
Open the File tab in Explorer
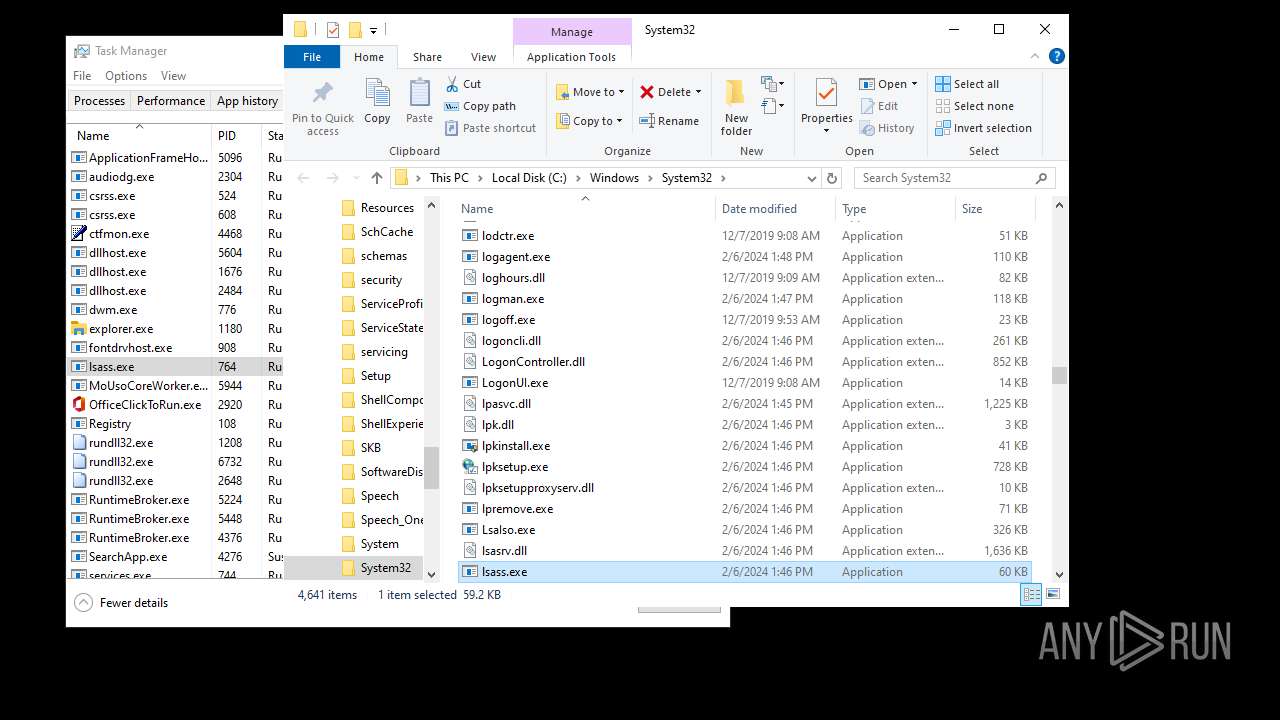312,57
